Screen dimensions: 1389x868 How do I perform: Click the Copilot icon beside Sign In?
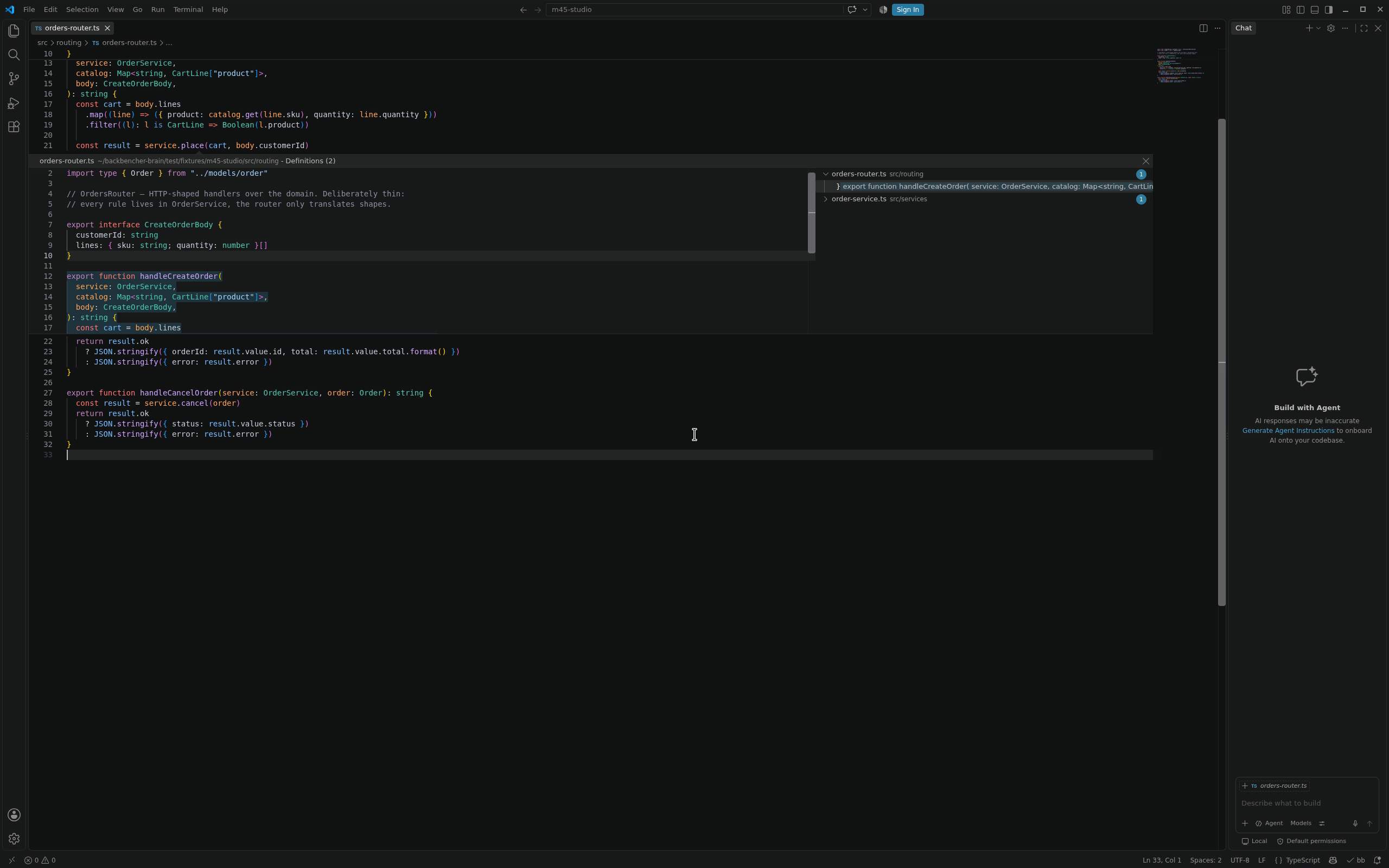coord(883,10)
